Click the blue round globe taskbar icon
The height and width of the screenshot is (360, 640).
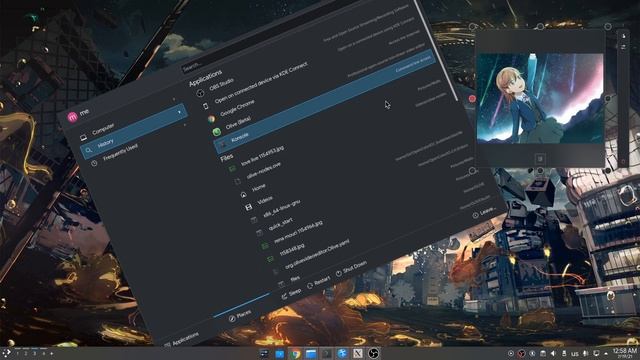coord(342,353)
